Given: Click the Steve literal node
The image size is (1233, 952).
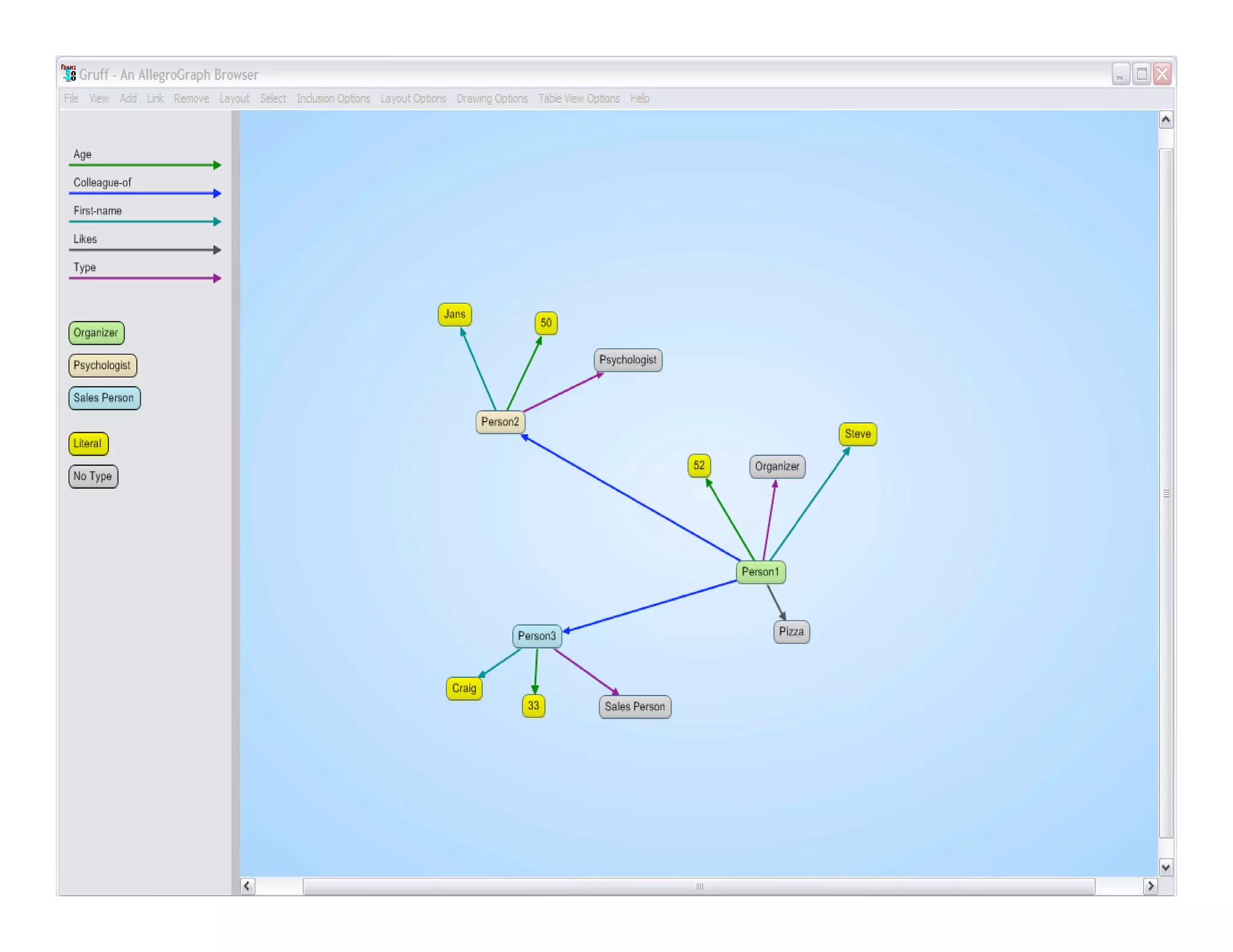Looking at the screenshot, I should (857, 434).
